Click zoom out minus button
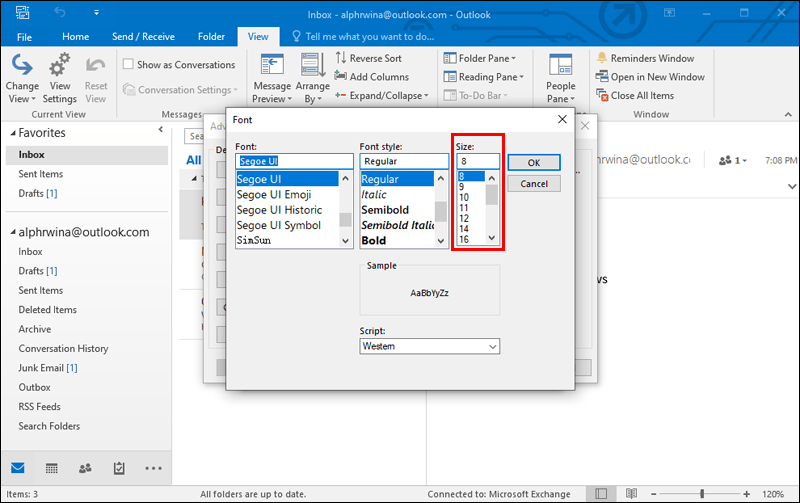The width and height of the screenshot is (800, 503). click(x=654, y=494)
